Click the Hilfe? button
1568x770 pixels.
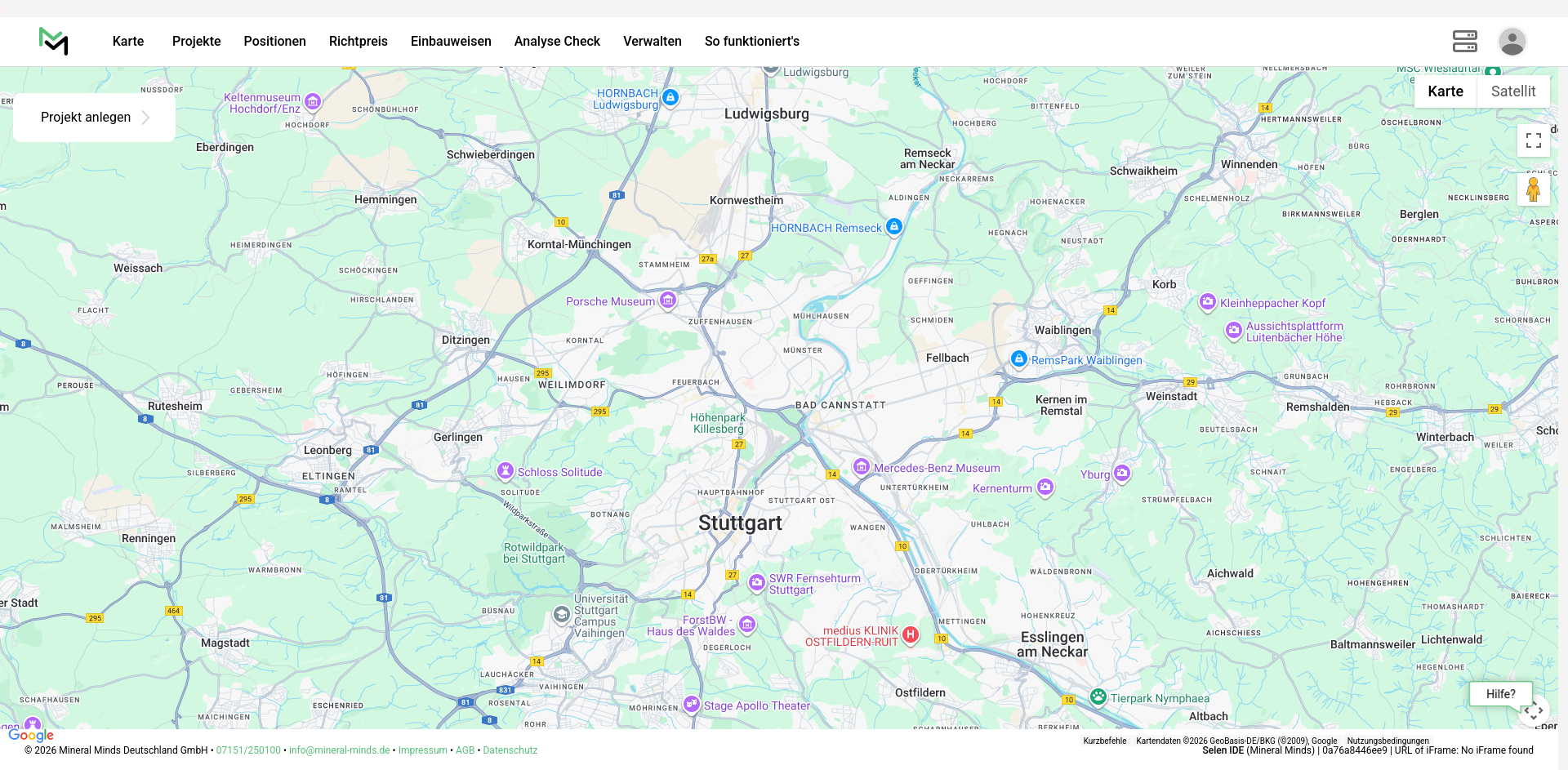(x=1500, y=694)
